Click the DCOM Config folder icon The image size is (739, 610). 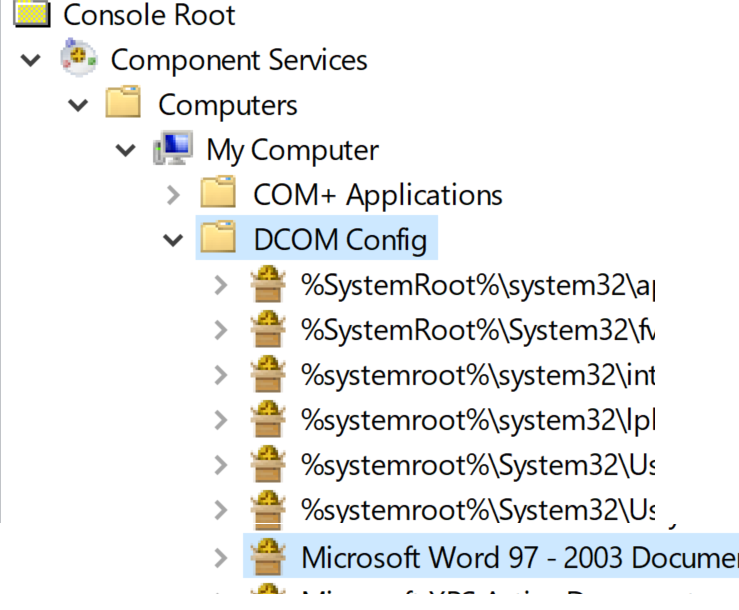point(219,239)
